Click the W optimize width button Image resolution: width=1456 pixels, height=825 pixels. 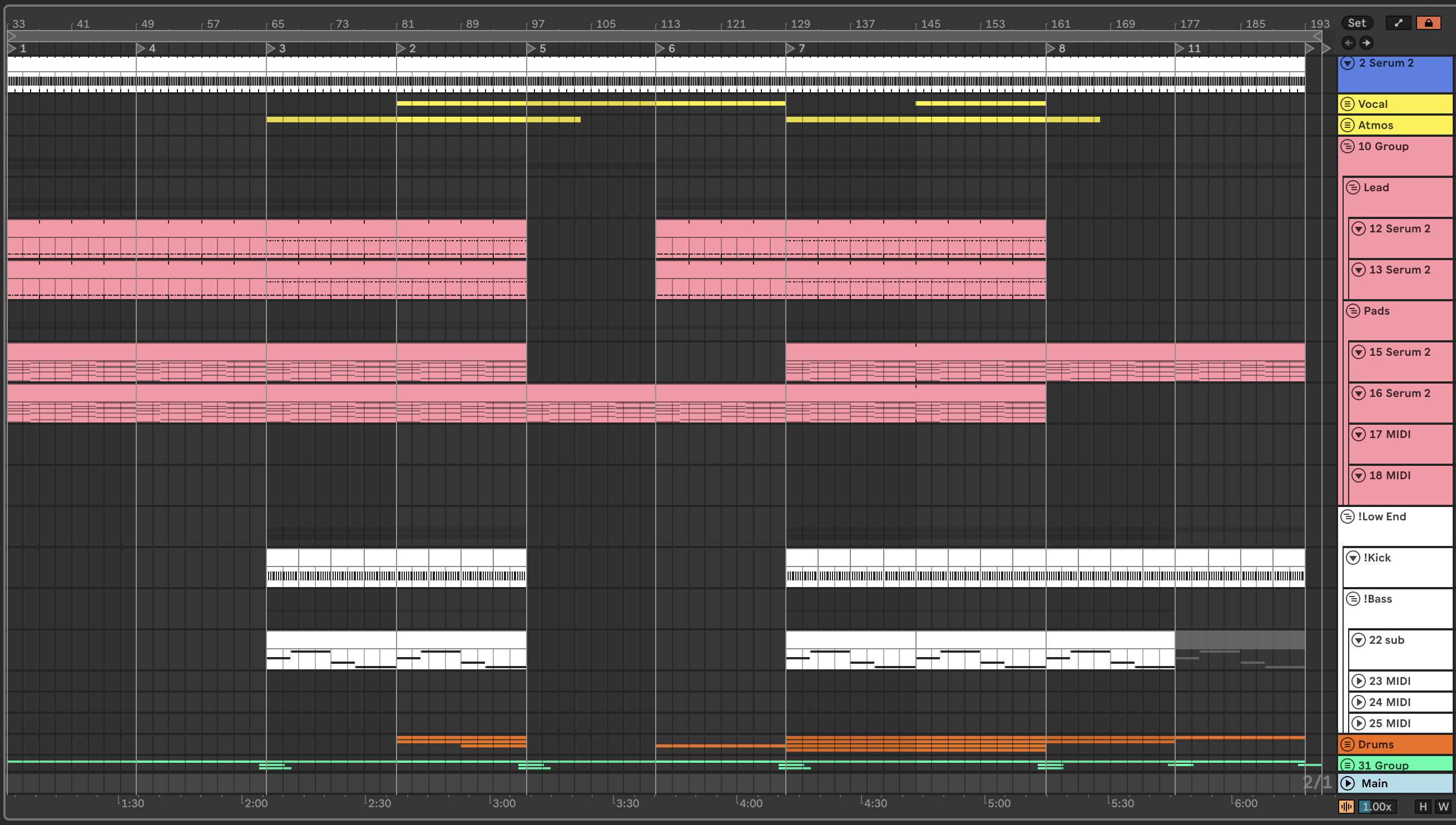tap(1443, 806)
